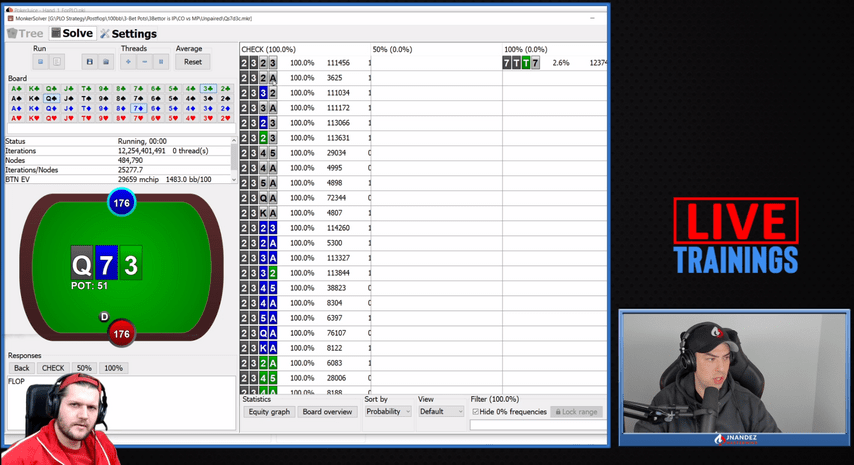
Task: Click the 50% bet response button
Action: 84,368
